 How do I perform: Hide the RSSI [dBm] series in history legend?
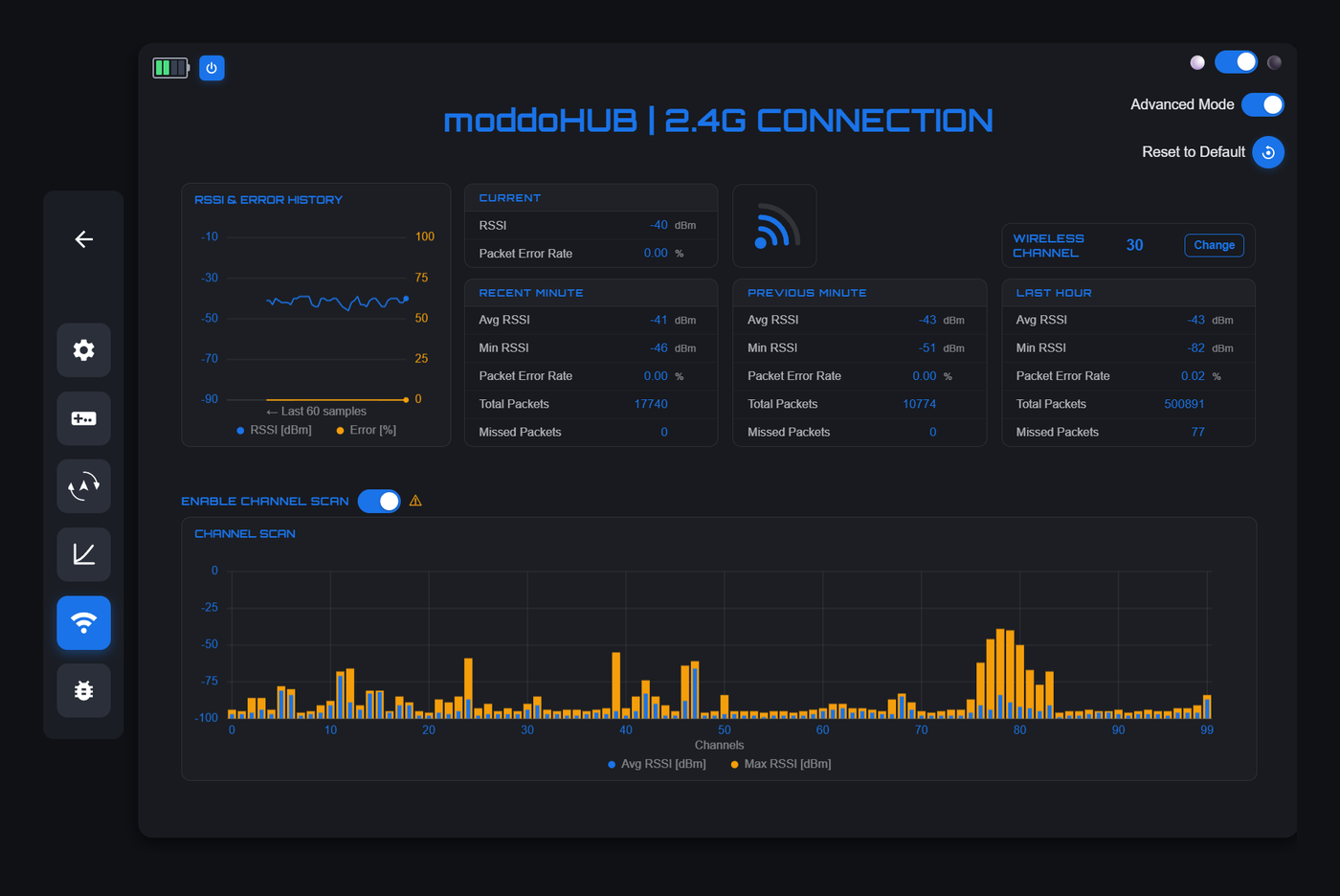tap(274, 430)
